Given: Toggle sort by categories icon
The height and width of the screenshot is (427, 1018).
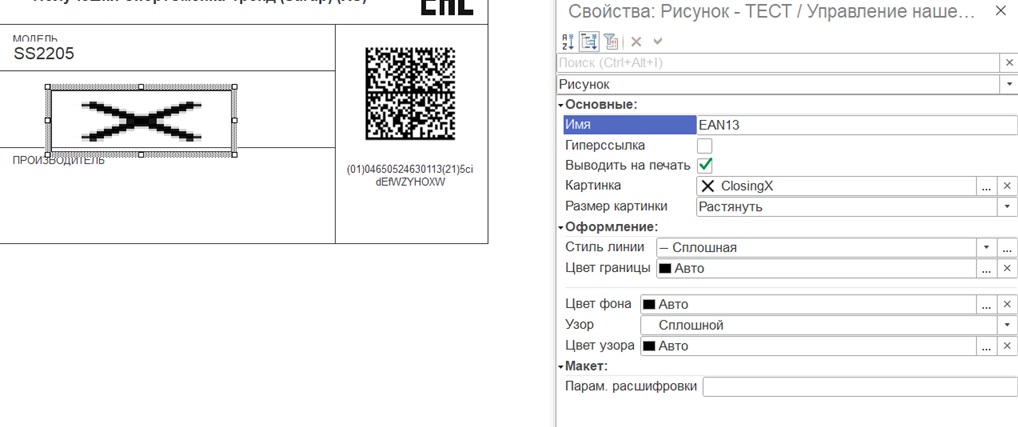Looking at the screenshot, I should pos(589,42).
